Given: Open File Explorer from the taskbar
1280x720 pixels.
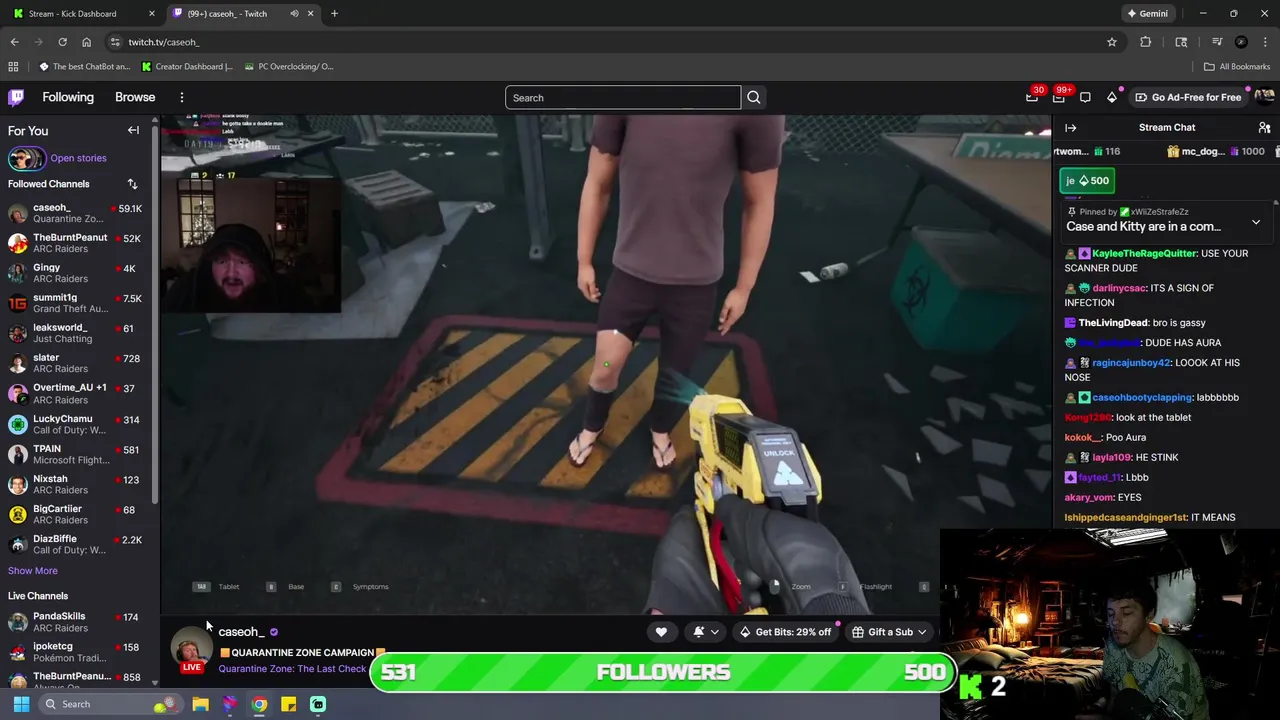Looking at the screenshot, I should click(200, 704).
